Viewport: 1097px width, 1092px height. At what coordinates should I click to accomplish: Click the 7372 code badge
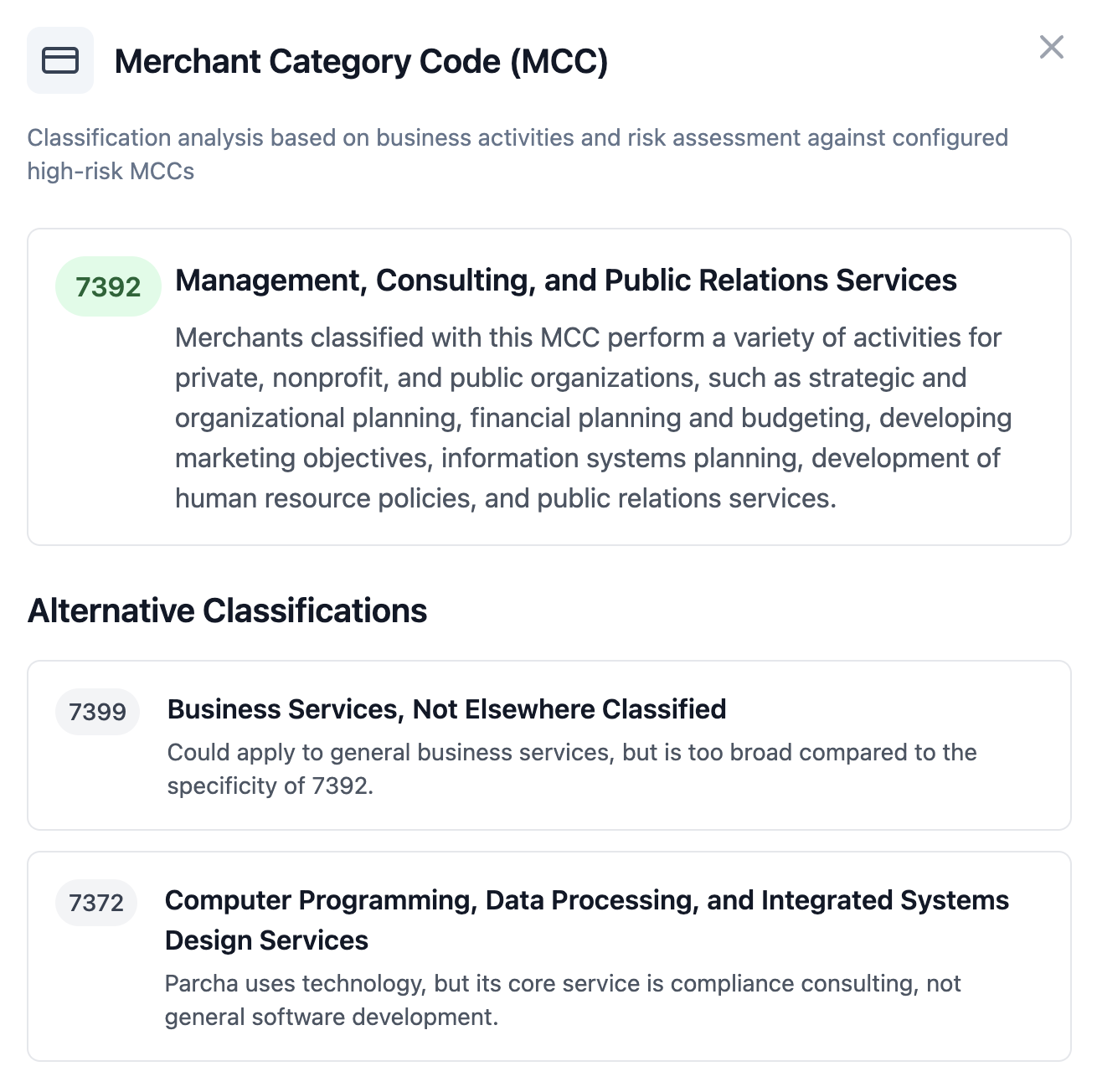96,903
